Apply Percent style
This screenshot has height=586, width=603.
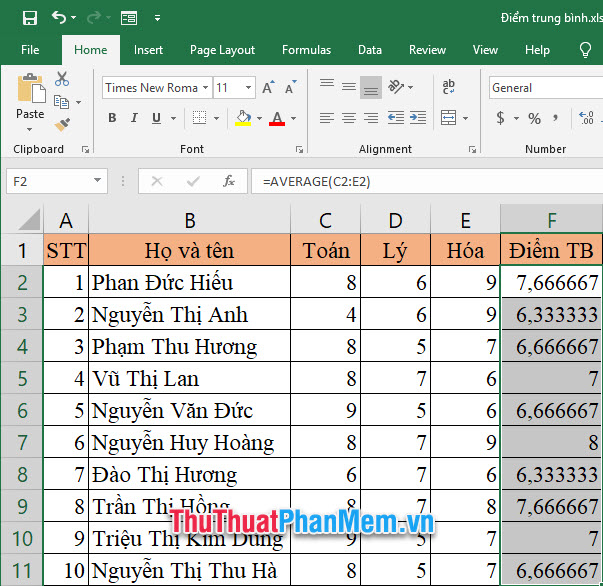click(x=535, y=118)
